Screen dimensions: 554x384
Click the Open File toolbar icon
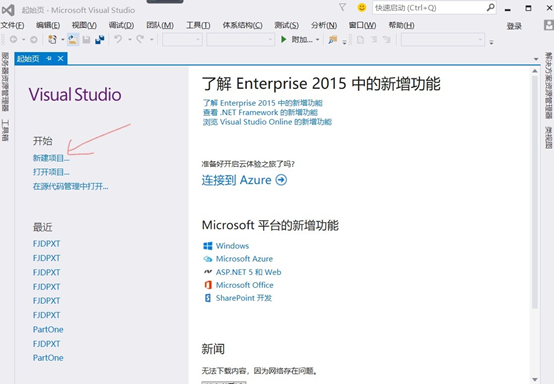click(73, 40)
